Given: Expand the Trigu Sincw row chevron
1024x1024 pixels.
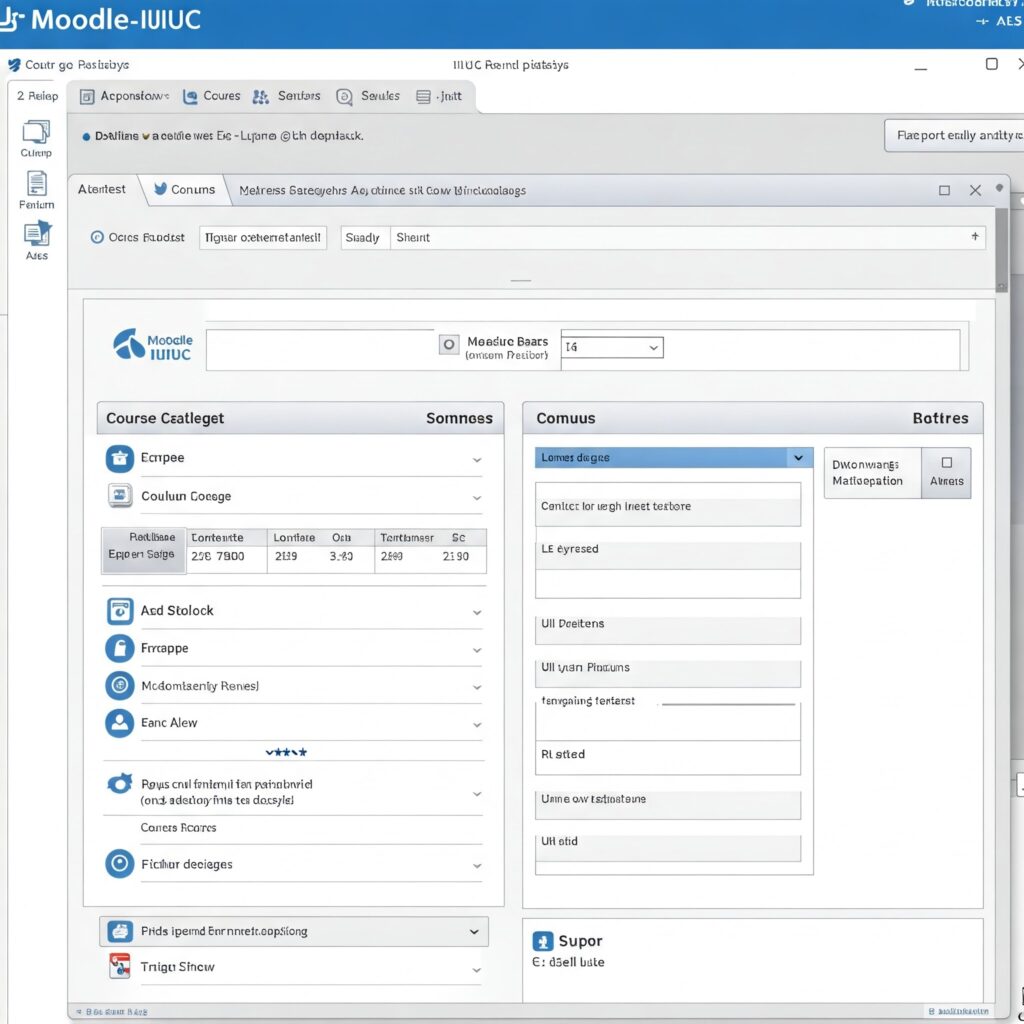Looking at the screenshot, I should click(477, 970).
